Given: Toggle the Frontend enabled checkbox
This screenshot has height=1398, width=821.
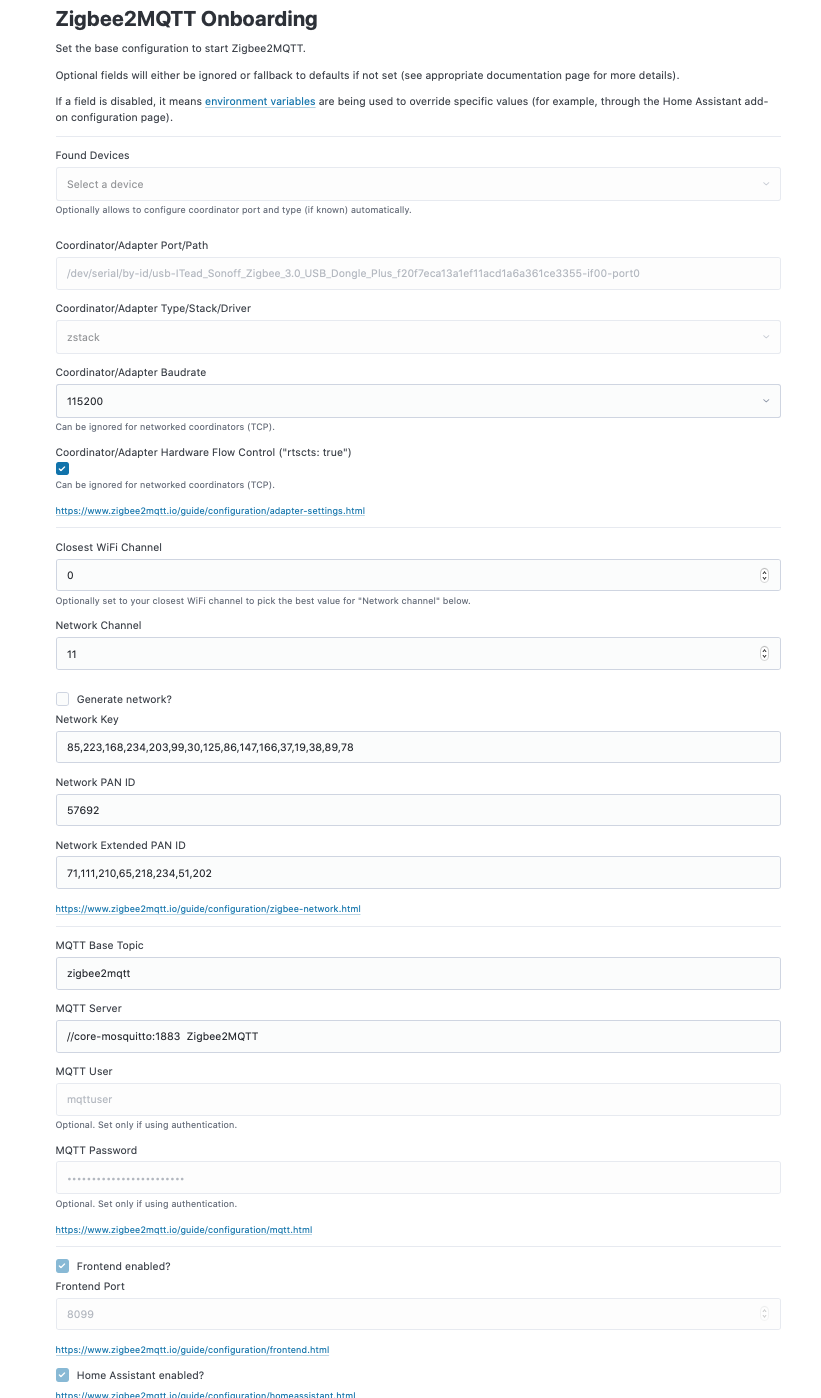Looking at the screenshot, I should tap(63, 1266).
